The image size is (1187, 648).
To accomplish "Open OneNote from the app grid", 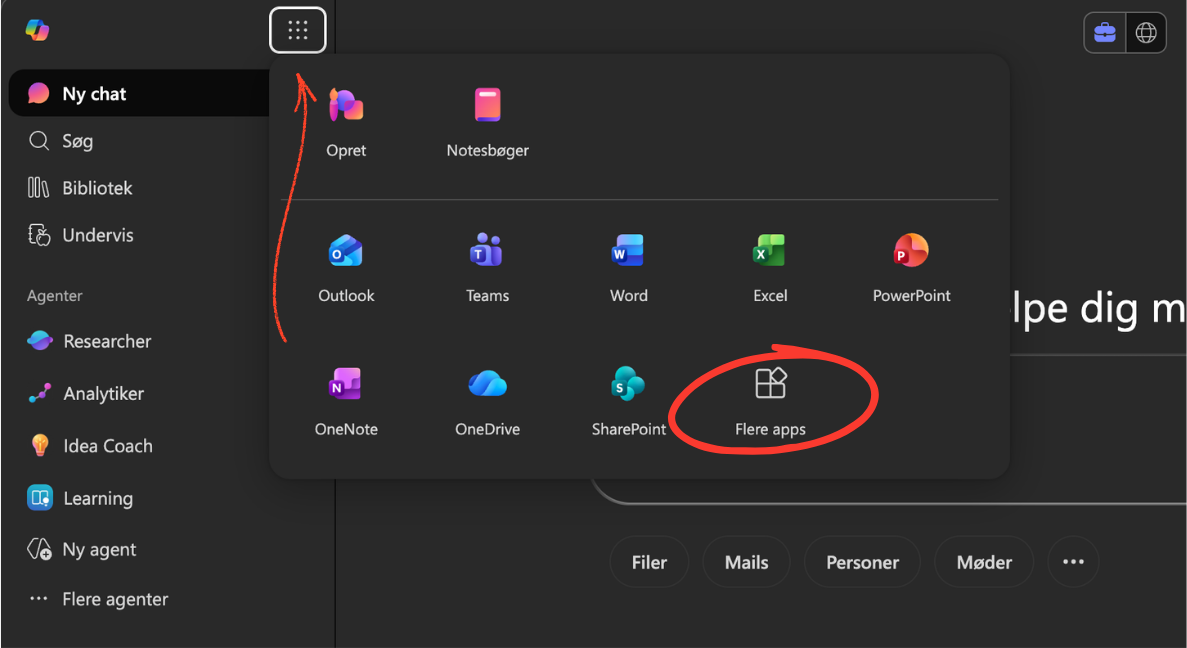I will [346, 402].
